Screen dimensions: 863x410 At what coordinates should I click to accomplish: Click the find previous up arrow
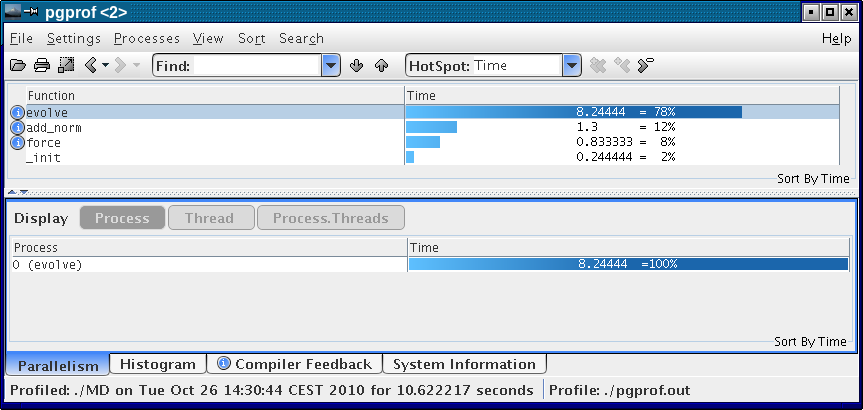[x=381, y=66]
